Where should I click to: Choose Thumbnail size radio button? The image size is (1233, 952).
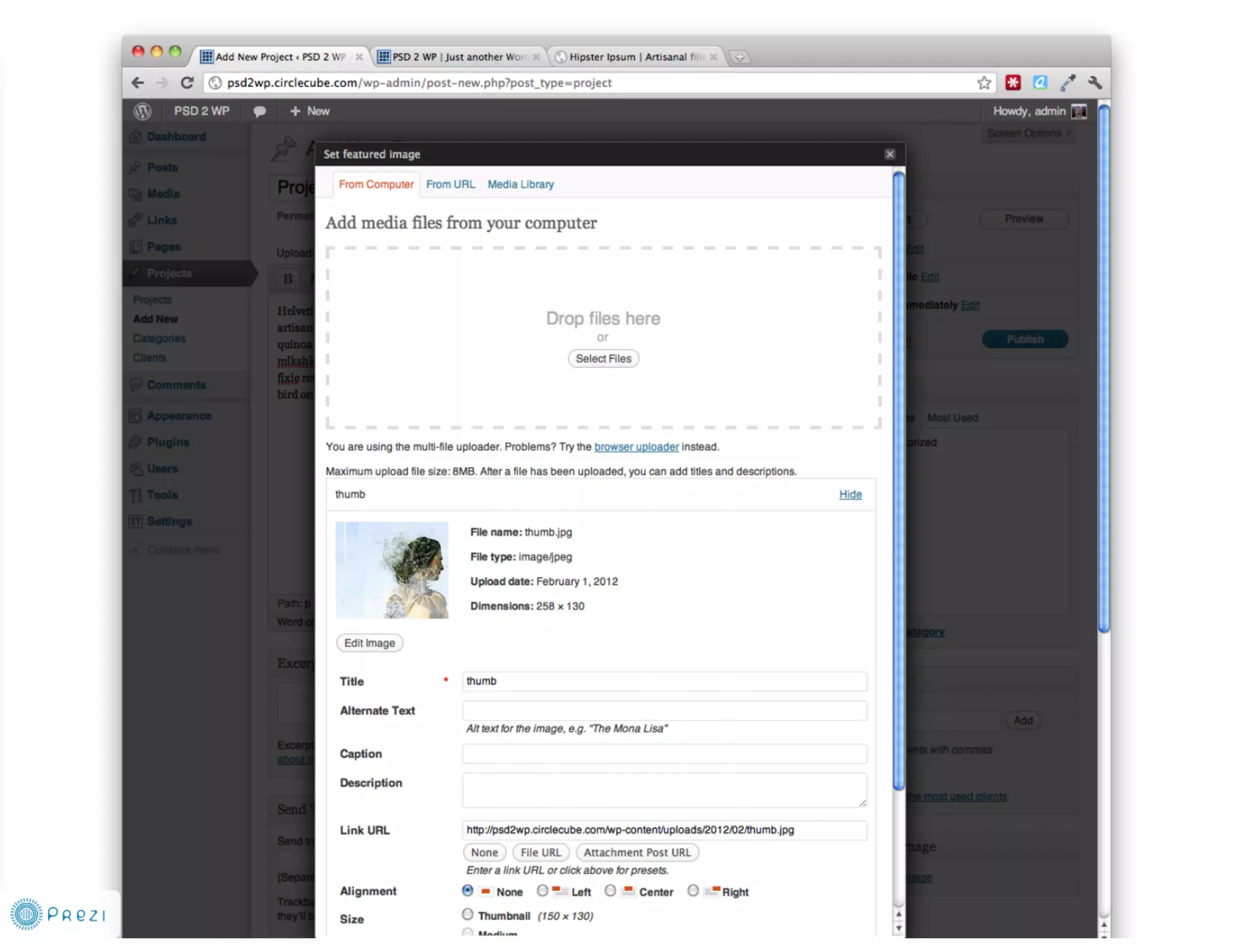coord(468,914)
